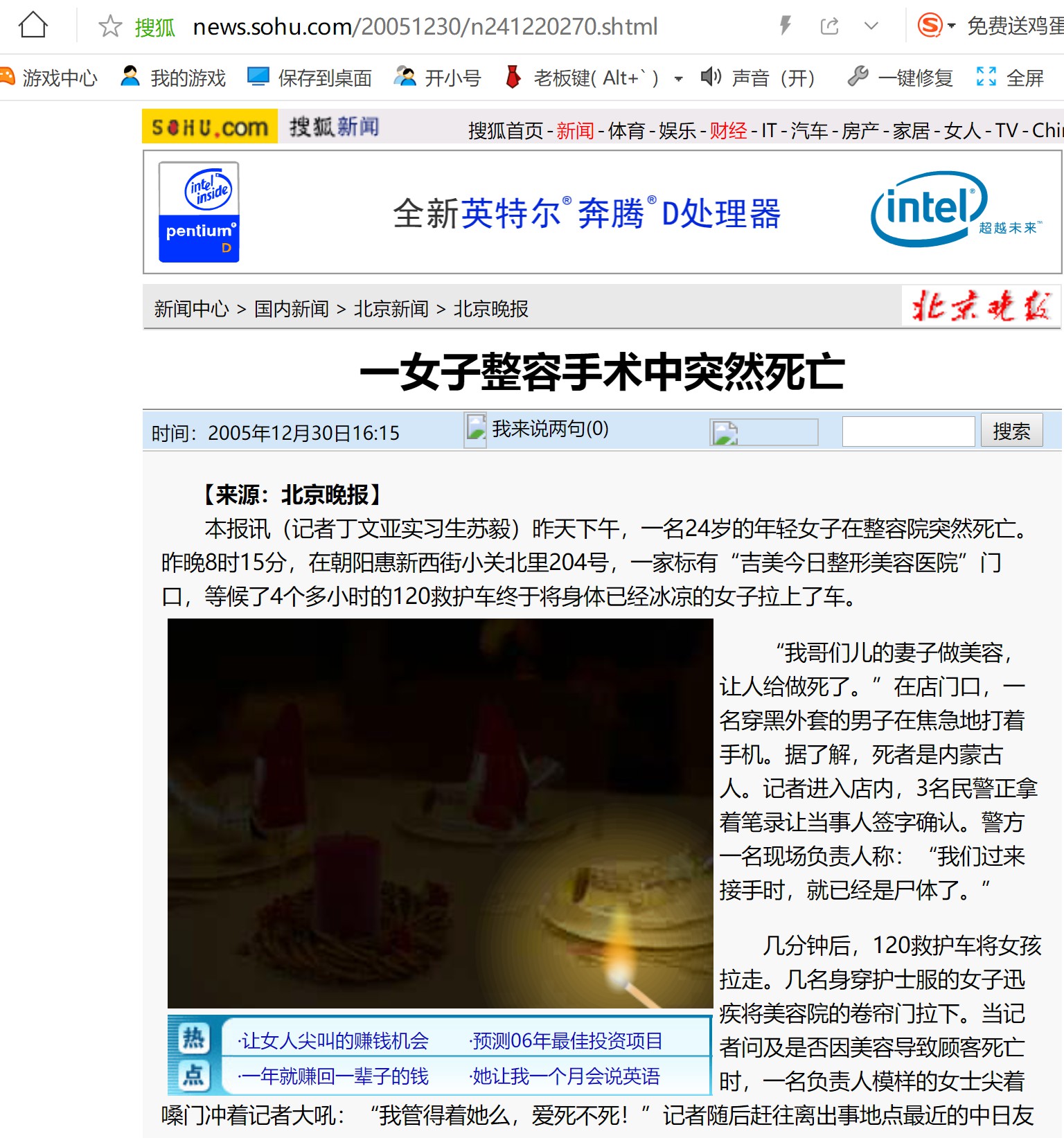Open 预测06年最佳投资项目 link

tap(566, 1040)
